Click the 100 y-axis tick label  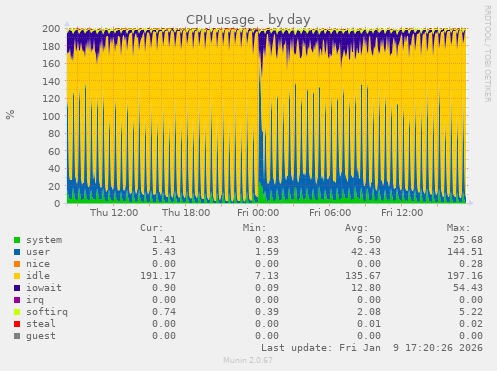tap(51, 116)
